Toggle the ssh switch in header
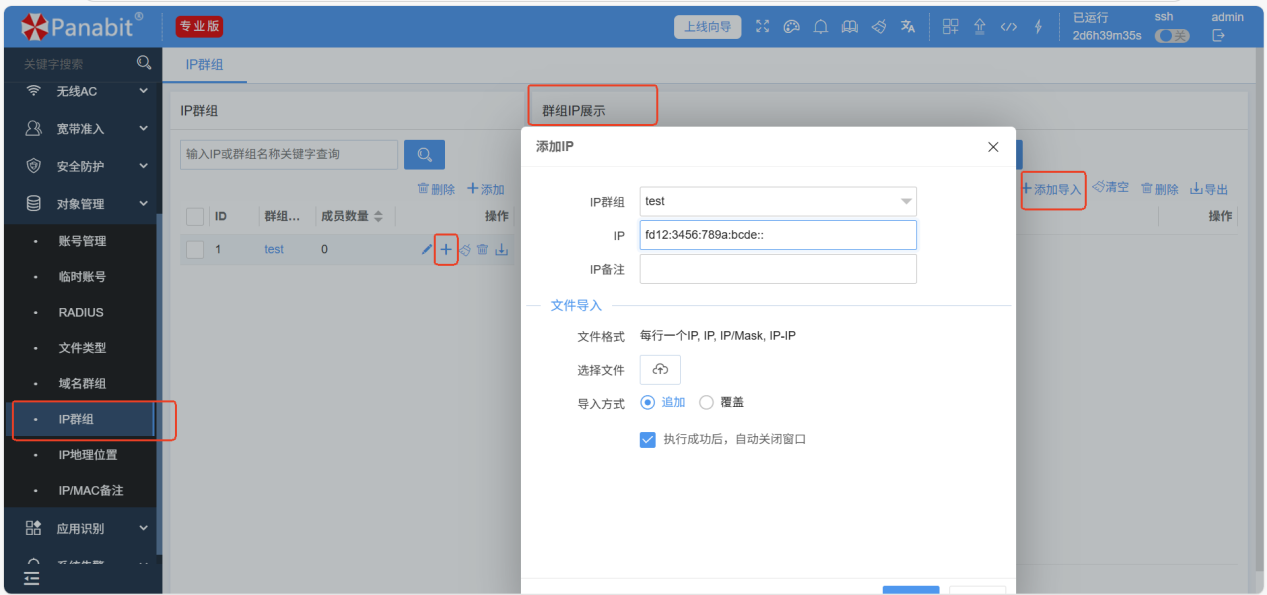The image size is (1267, 595). tap(1171, 36)
